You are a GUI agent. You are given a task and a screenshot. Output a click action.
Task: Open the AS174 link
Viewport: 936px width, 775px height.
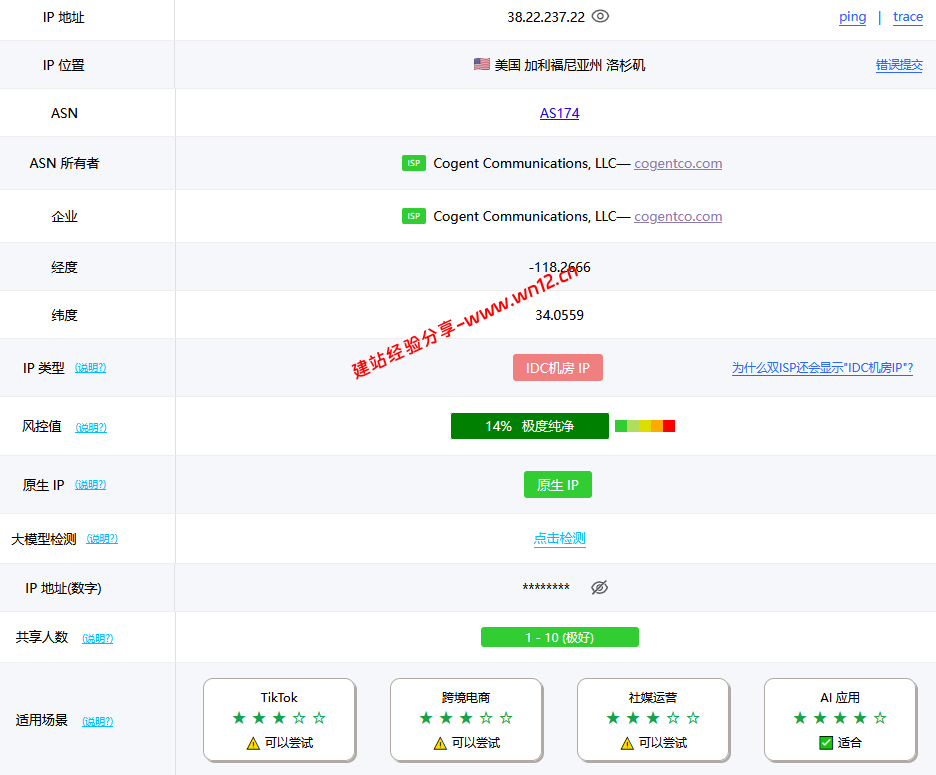[x=559, y=113]
